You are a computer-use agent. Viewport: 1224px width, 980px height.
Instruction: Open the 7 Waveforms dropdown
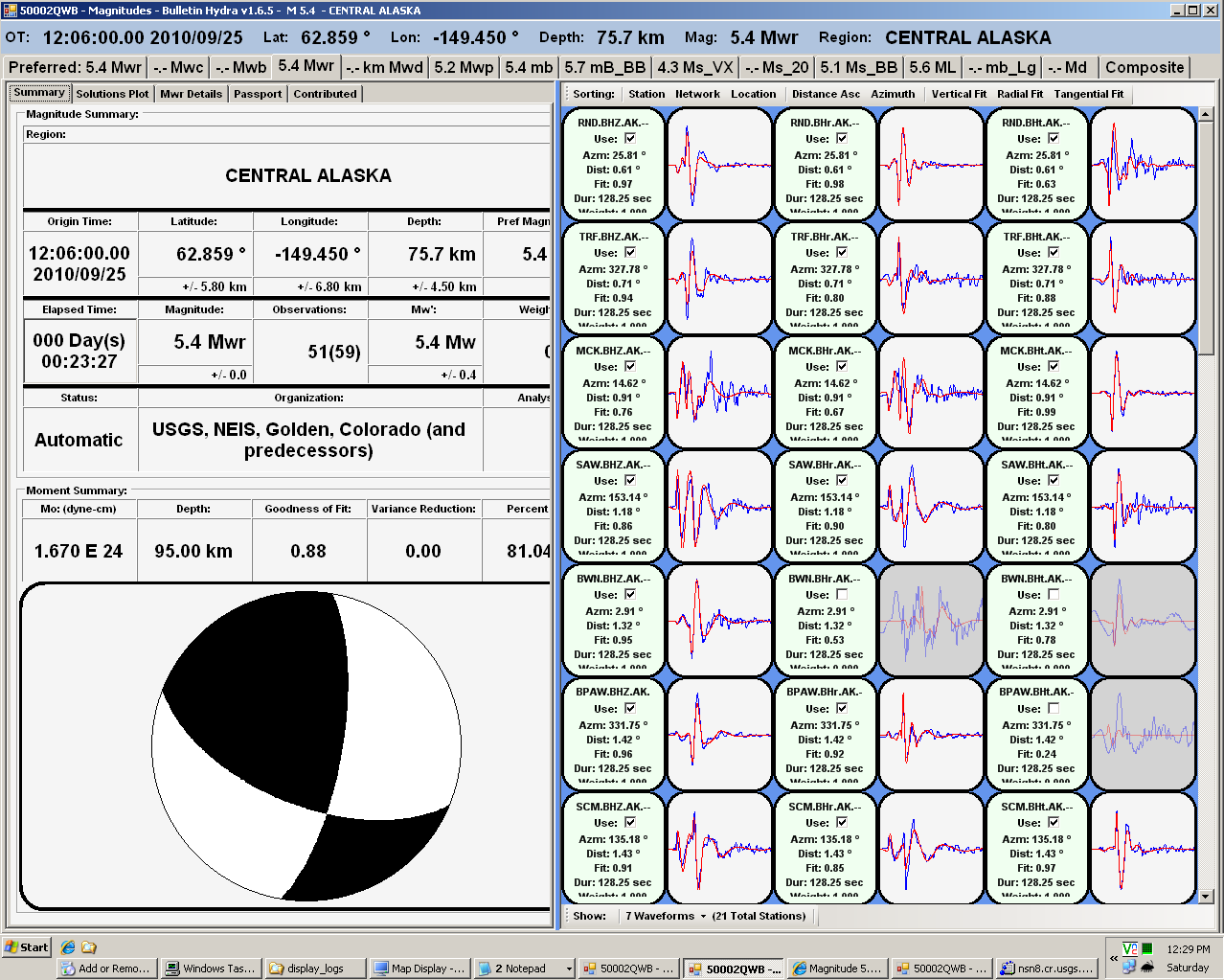(666, 916)
